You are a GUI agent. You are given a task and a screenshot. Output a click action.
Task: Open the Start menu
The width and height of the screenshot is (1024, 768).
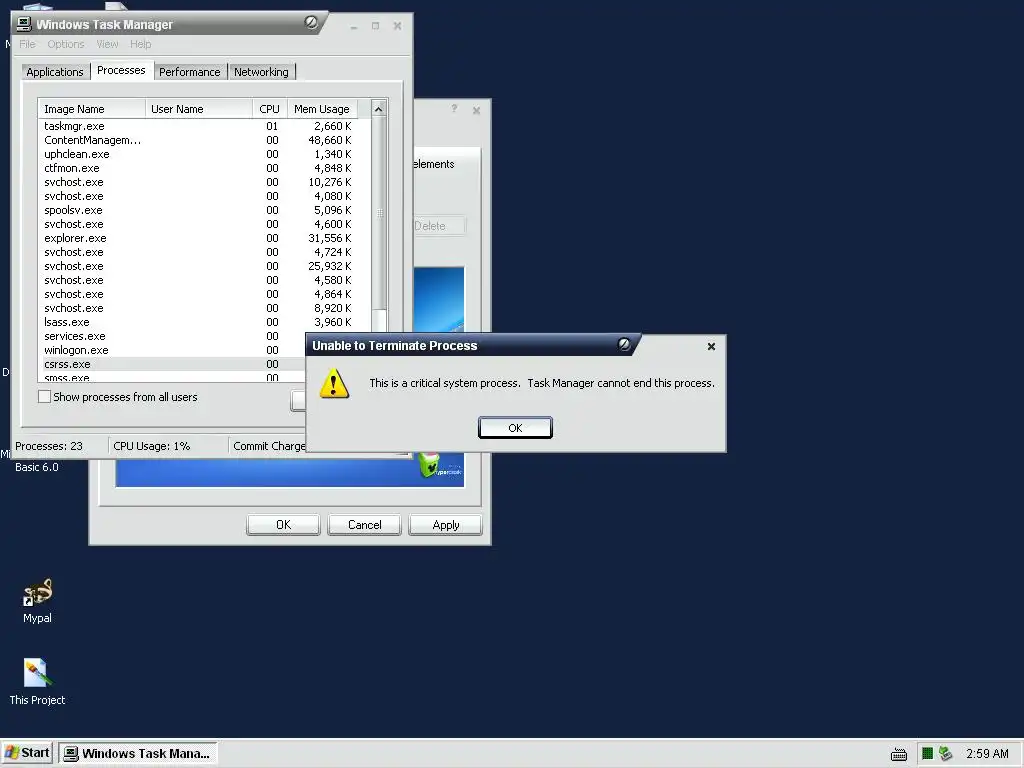click(27, 753)
